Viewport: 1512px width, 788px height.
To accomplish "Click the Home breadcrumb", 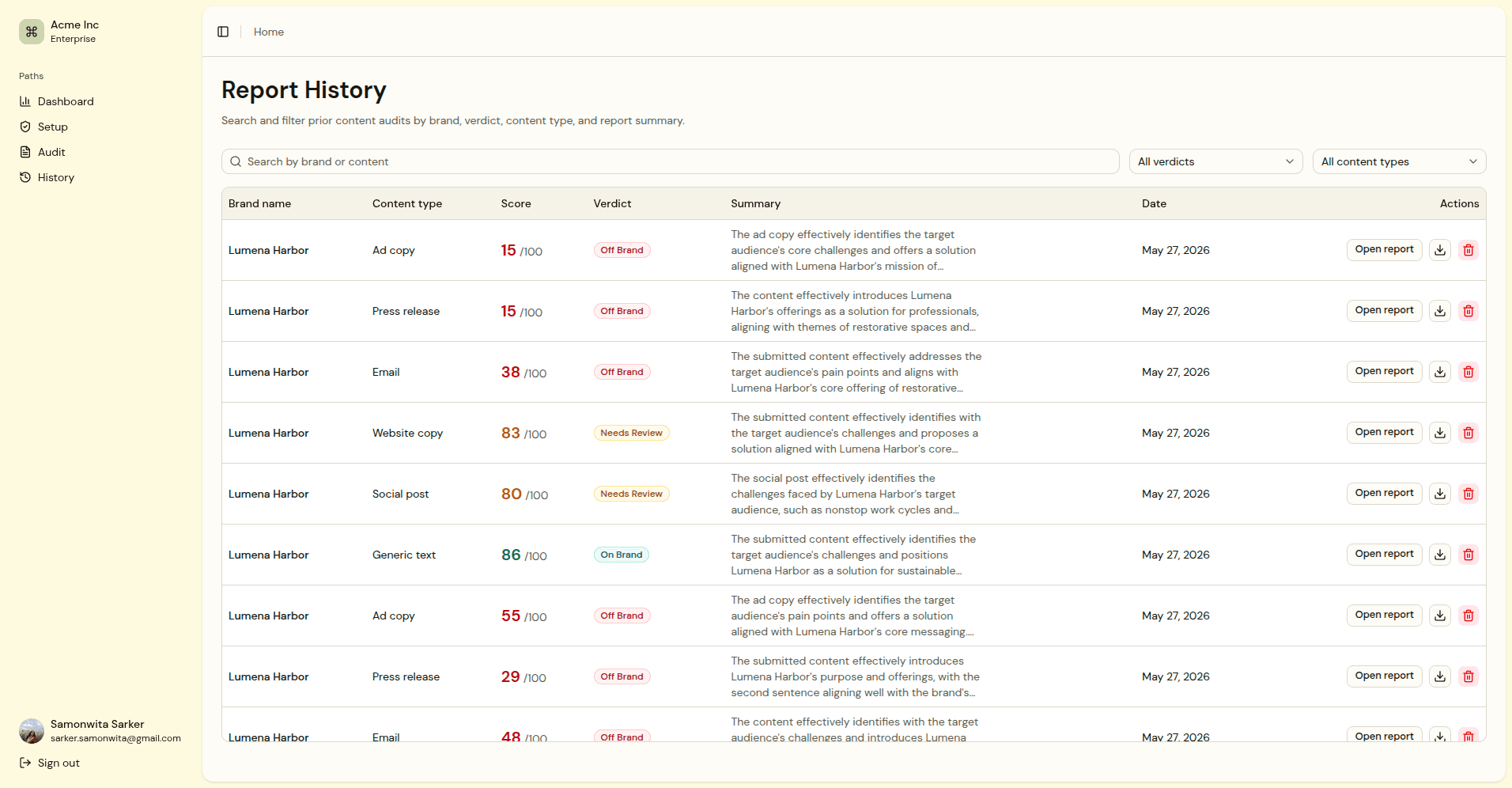I will (x=269, y=32).
